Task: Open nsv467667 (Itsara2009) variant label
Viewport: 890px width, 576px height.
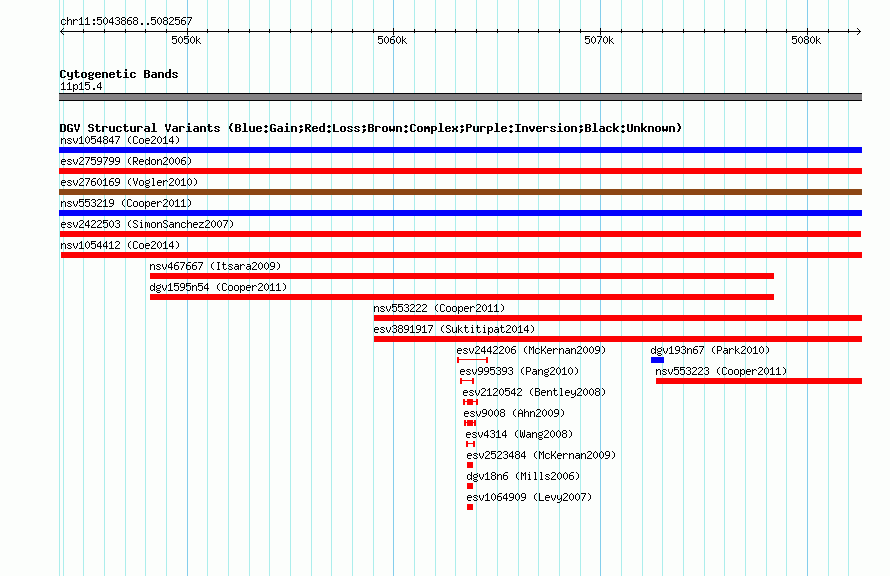Action: tap(215, 266)
